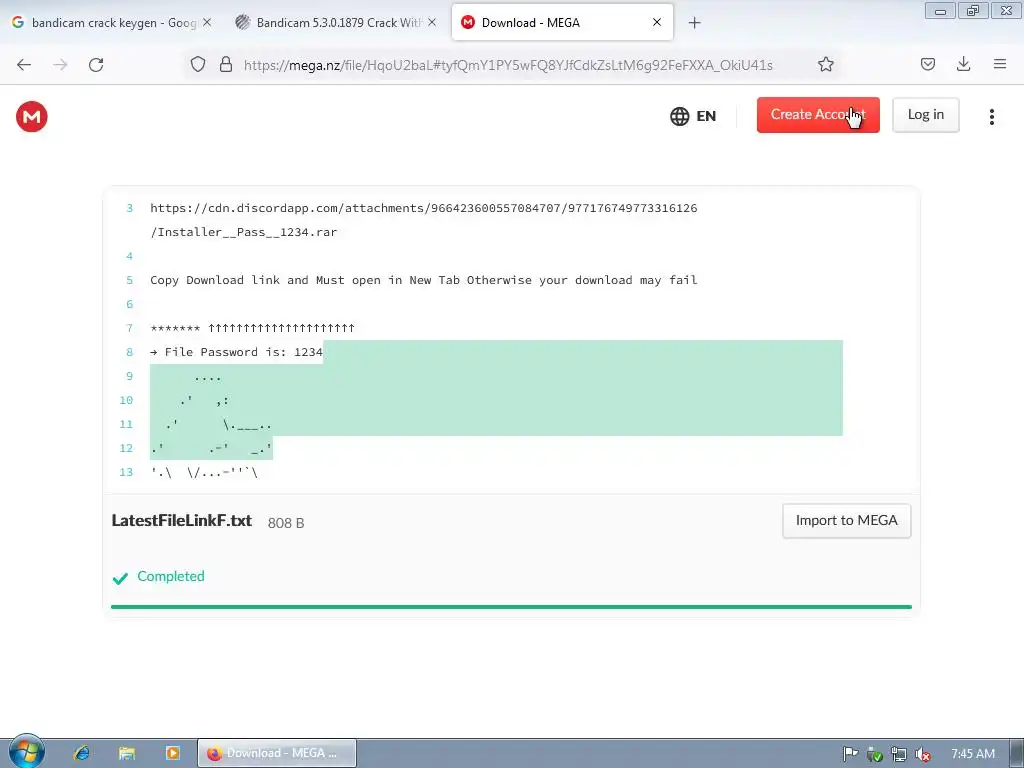Image resolution: width=1024 pixels, height=768 pixels.
Task: Click the Installer__Pass__1234.rar text
Action: 244,232
